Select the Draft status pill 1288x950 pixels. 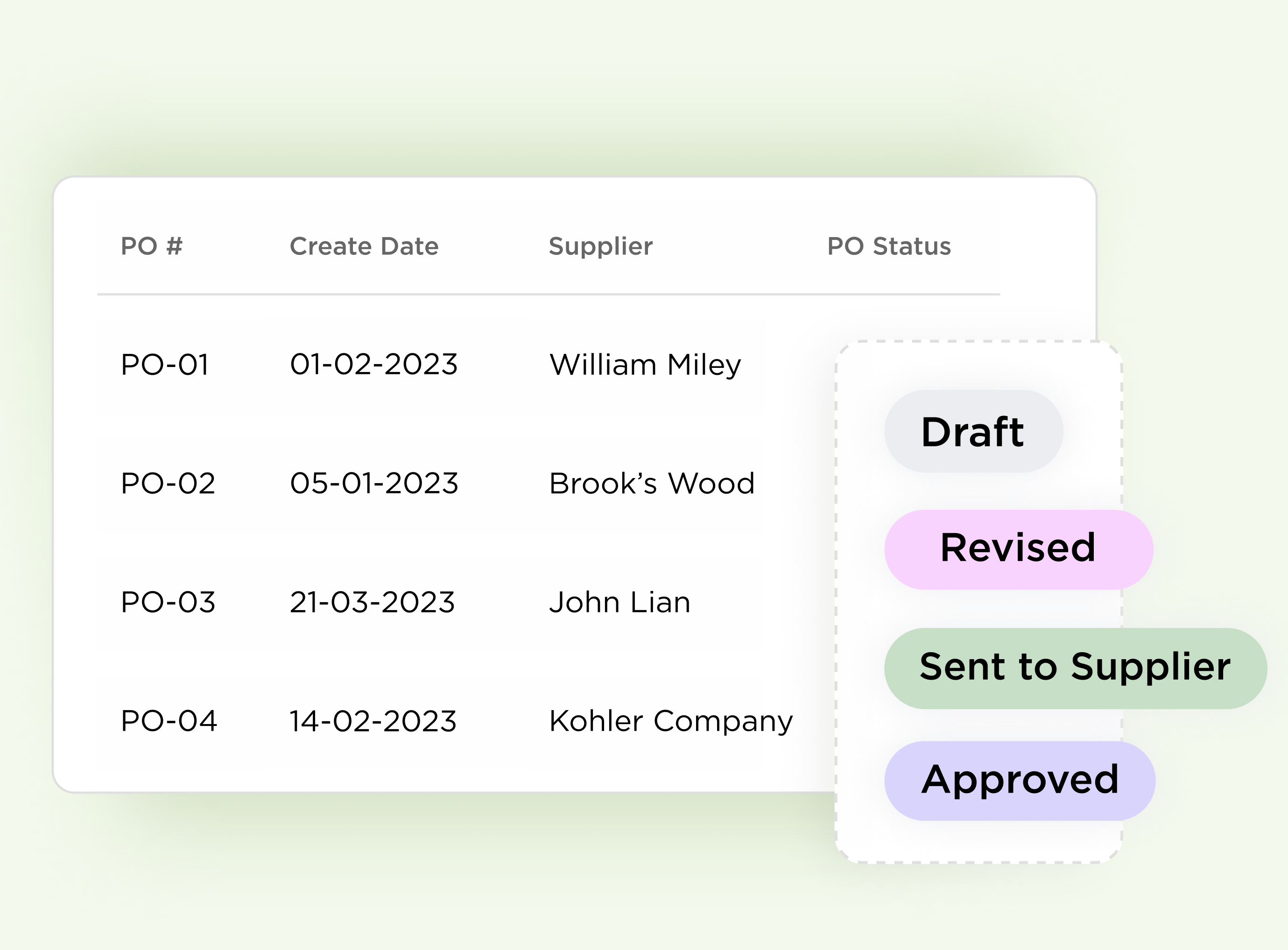point(973,431)
